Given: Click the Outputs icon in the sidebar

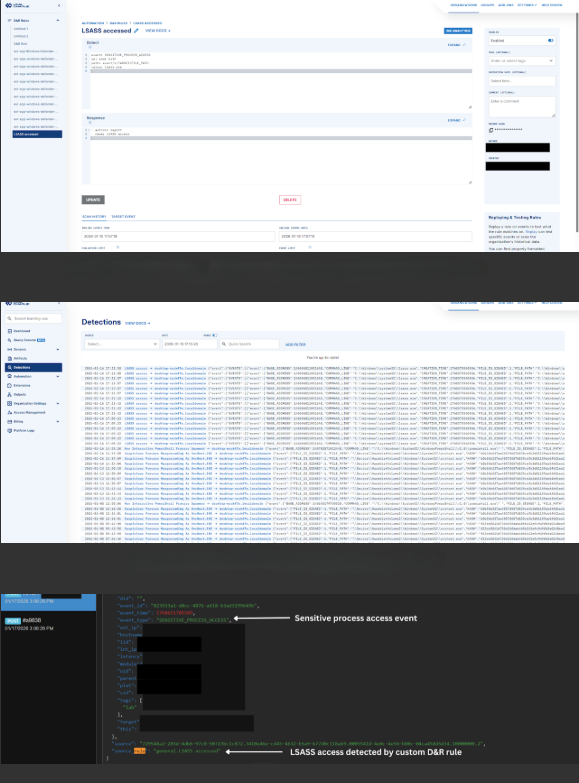Looking at the screenshot, I should tap(9, 394).
